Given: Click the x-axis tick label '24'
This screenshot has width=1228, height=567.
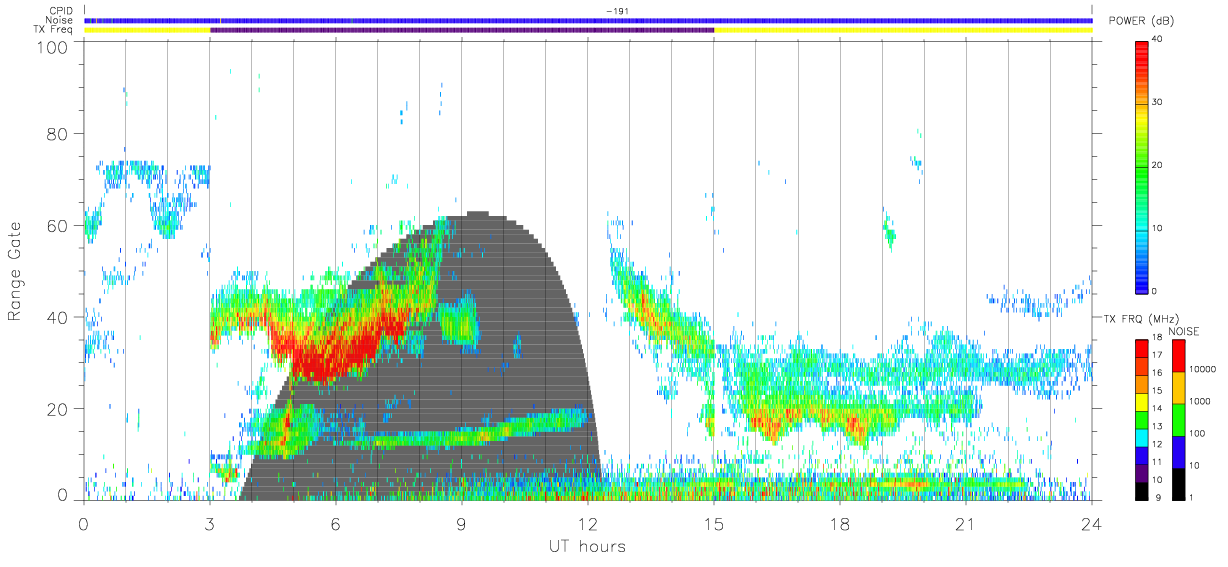Looking at the screenshot, I should point(1092,523).
